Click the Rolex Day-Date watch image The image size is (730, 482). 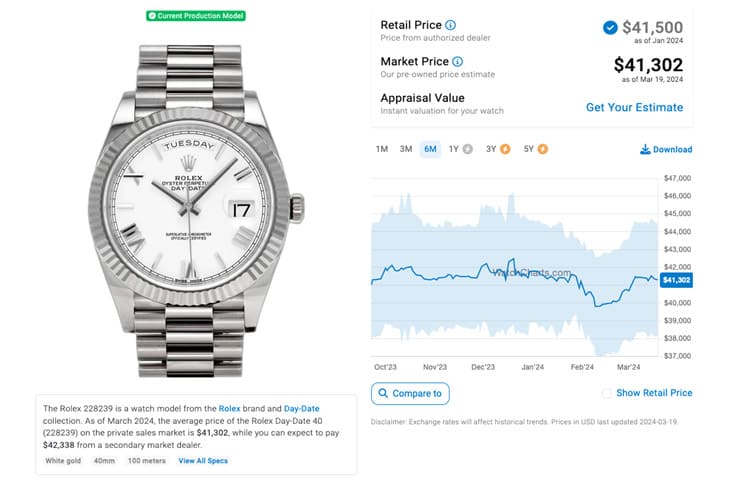click(x=196, y=211)
